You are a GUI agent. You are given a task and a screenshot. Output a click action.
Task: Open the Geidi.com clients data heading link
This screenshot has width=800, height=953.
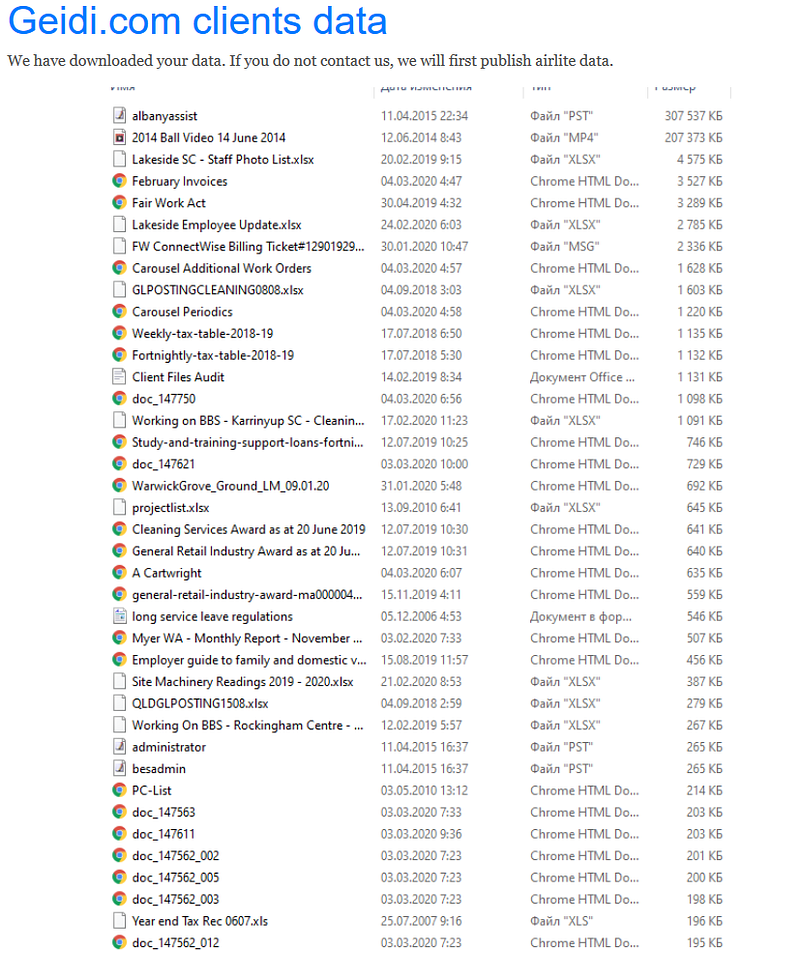197,21
